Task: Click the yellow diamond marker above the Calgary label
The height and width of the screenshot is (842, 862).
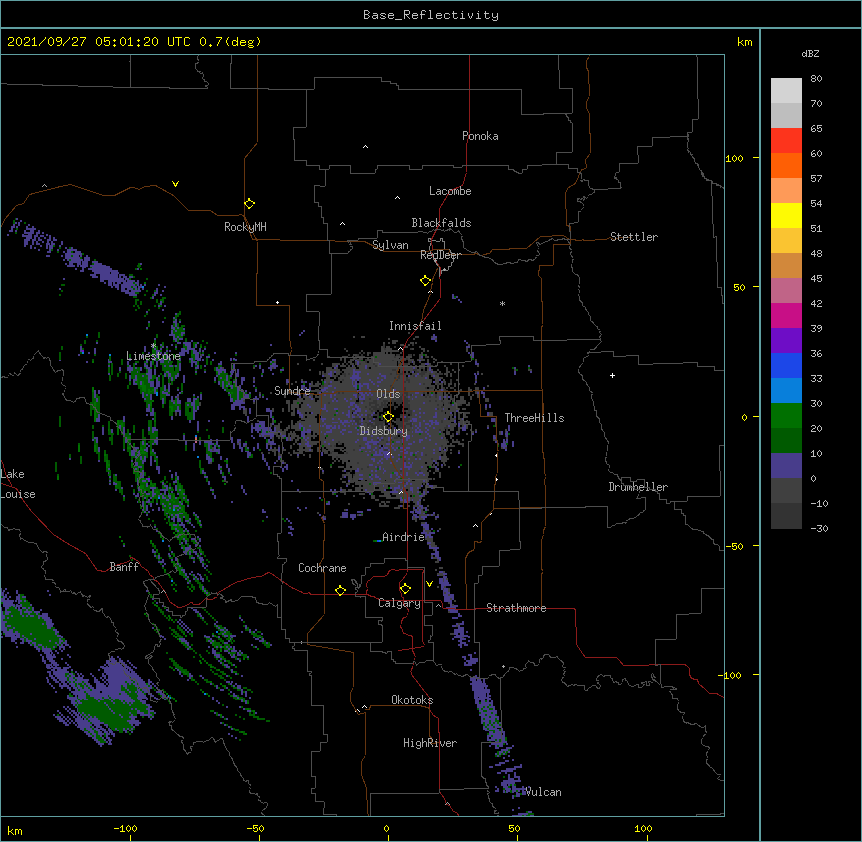Action: pyautogui.click(x=405, y=589)
